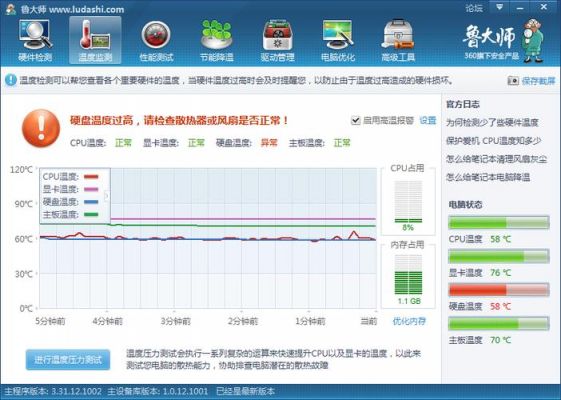Open article 为何检测少了些硬件温度
561x400 pixels.
tap(492, 122)
